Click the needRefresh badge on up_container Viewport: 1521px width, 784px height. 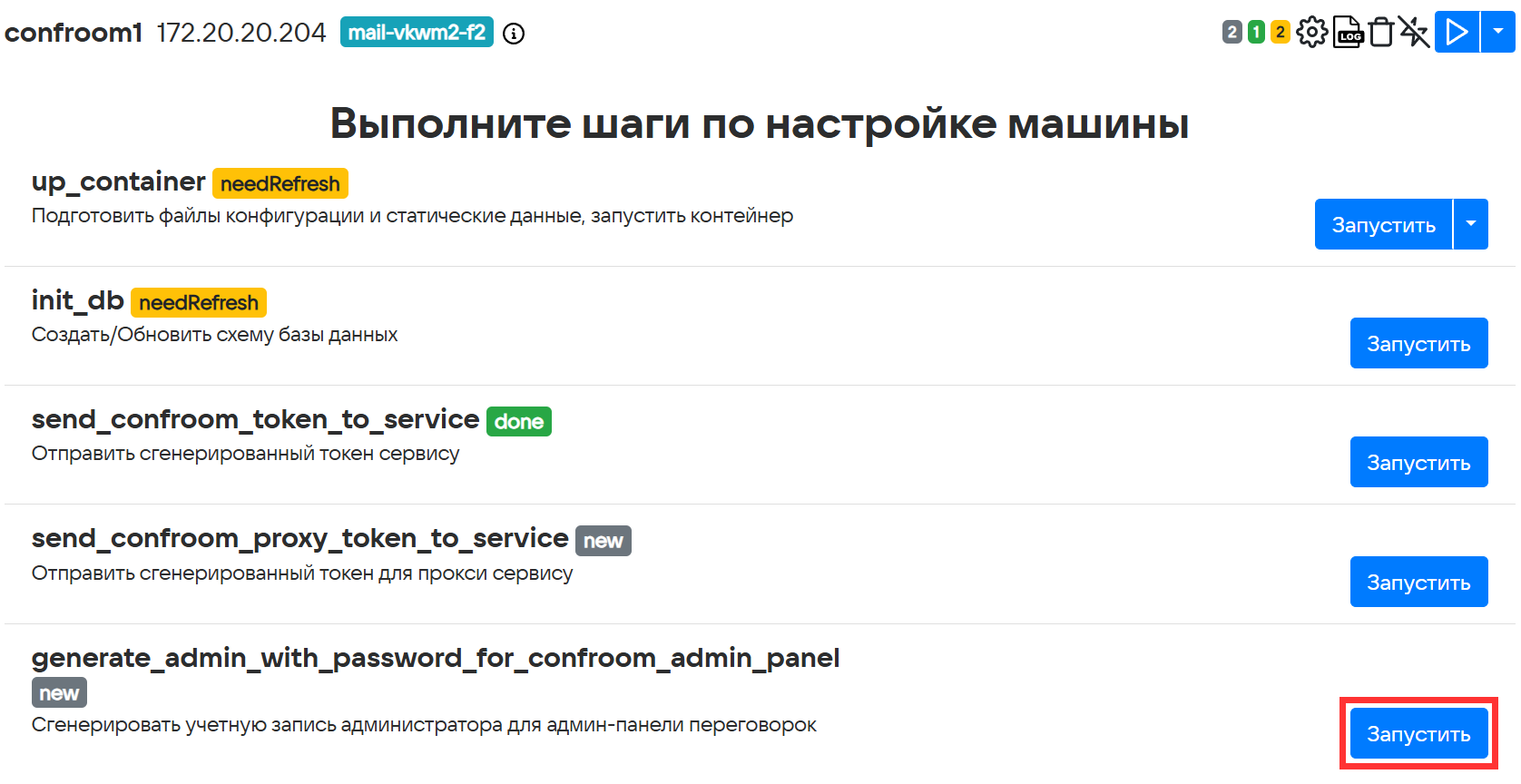click(x=280, y=183)
